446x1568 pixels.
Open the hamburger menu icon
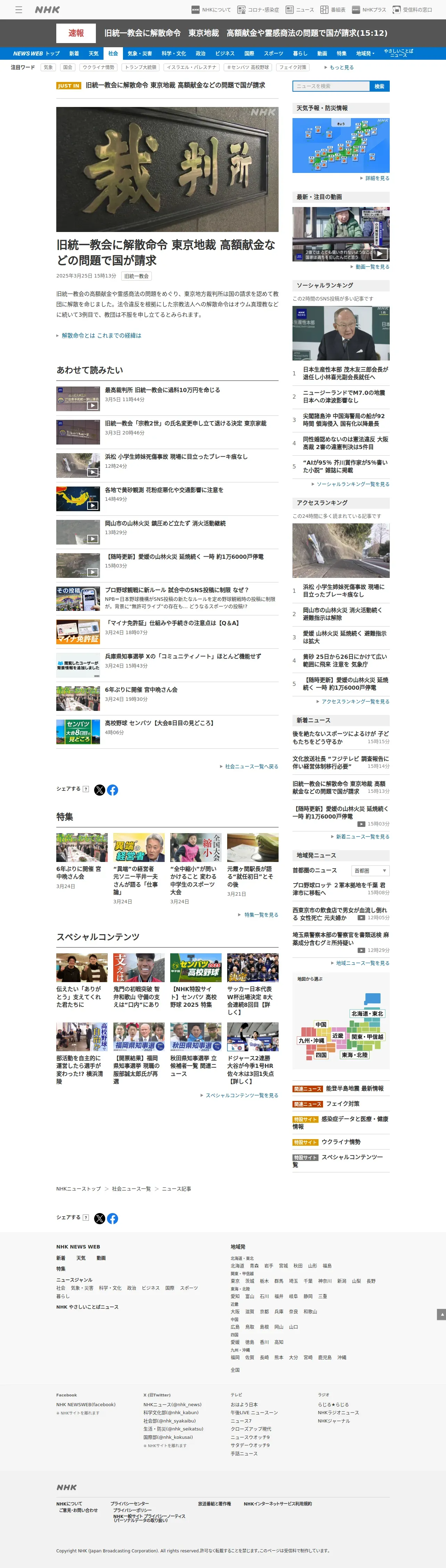click(19, 10)
